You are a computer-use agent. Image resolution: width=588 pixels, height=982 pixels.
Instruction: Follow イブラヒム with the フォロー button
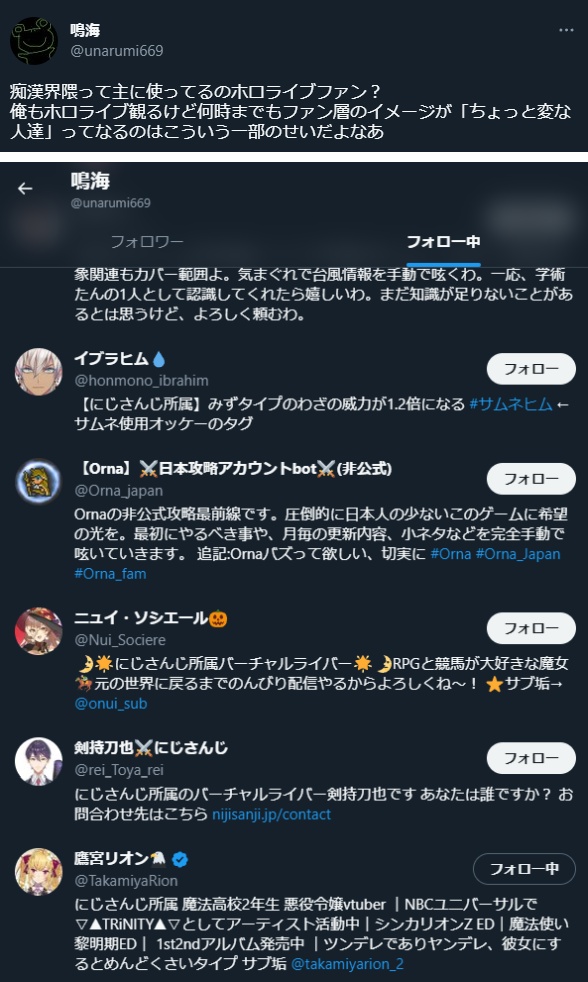531,369
